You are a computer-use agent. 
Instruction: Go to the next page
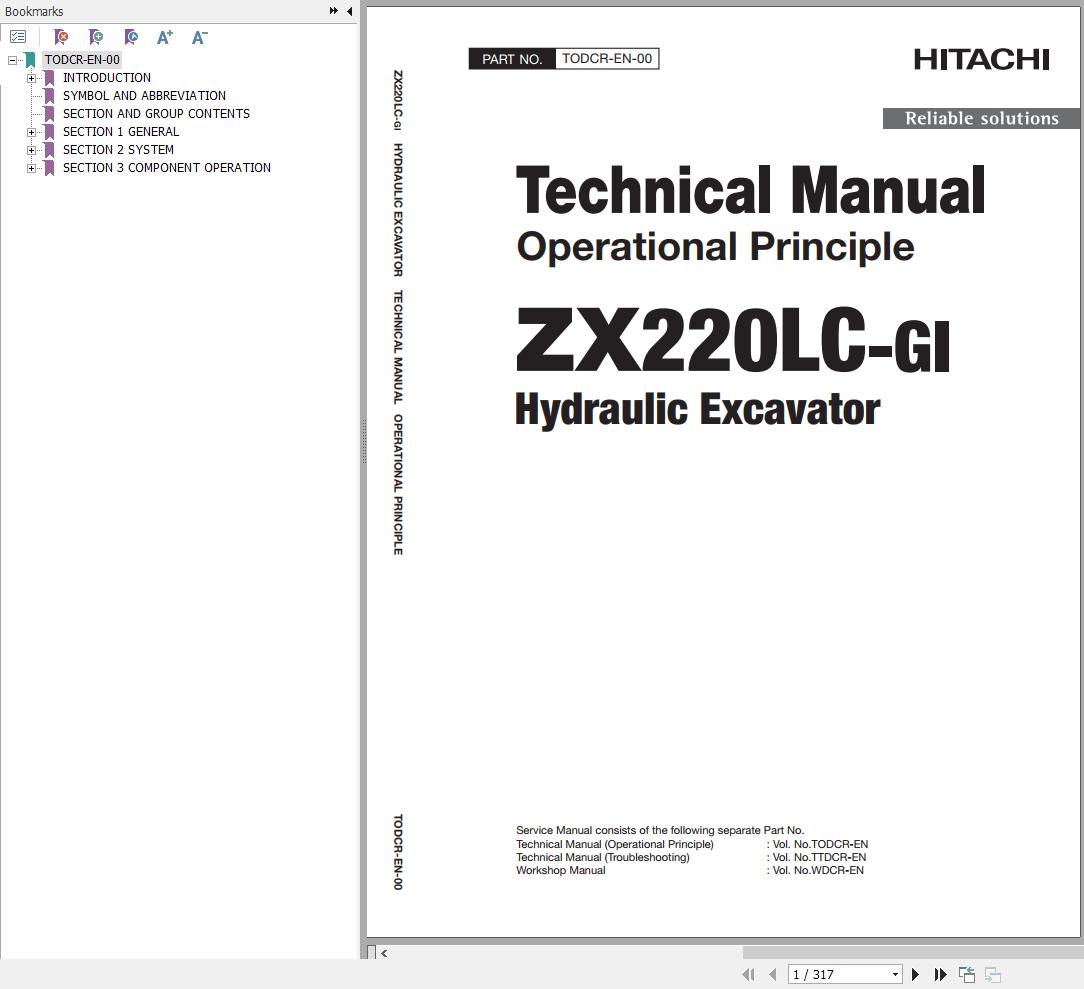pos(915,973)
